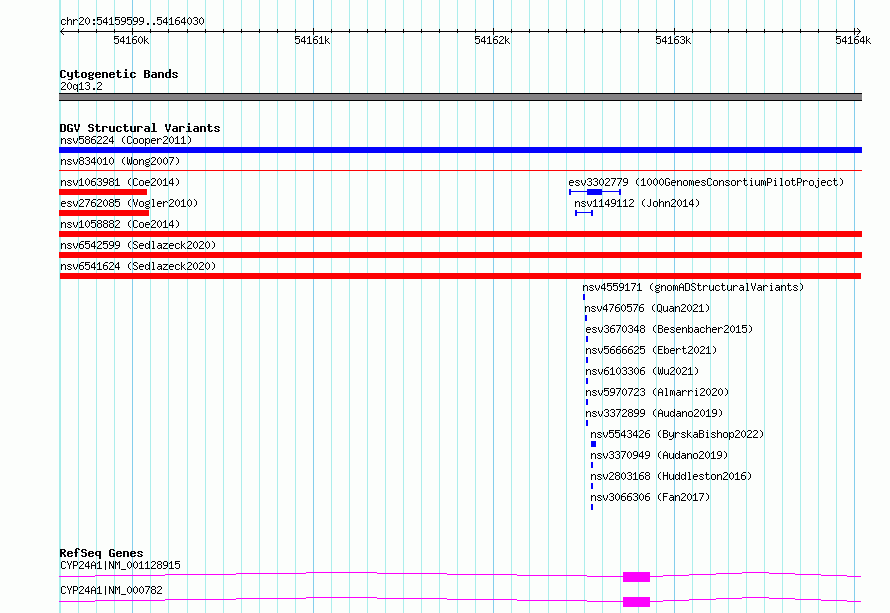
Task: Open esv2762085 (Vogler2010) variant label
Action: [x=129, y=203]
